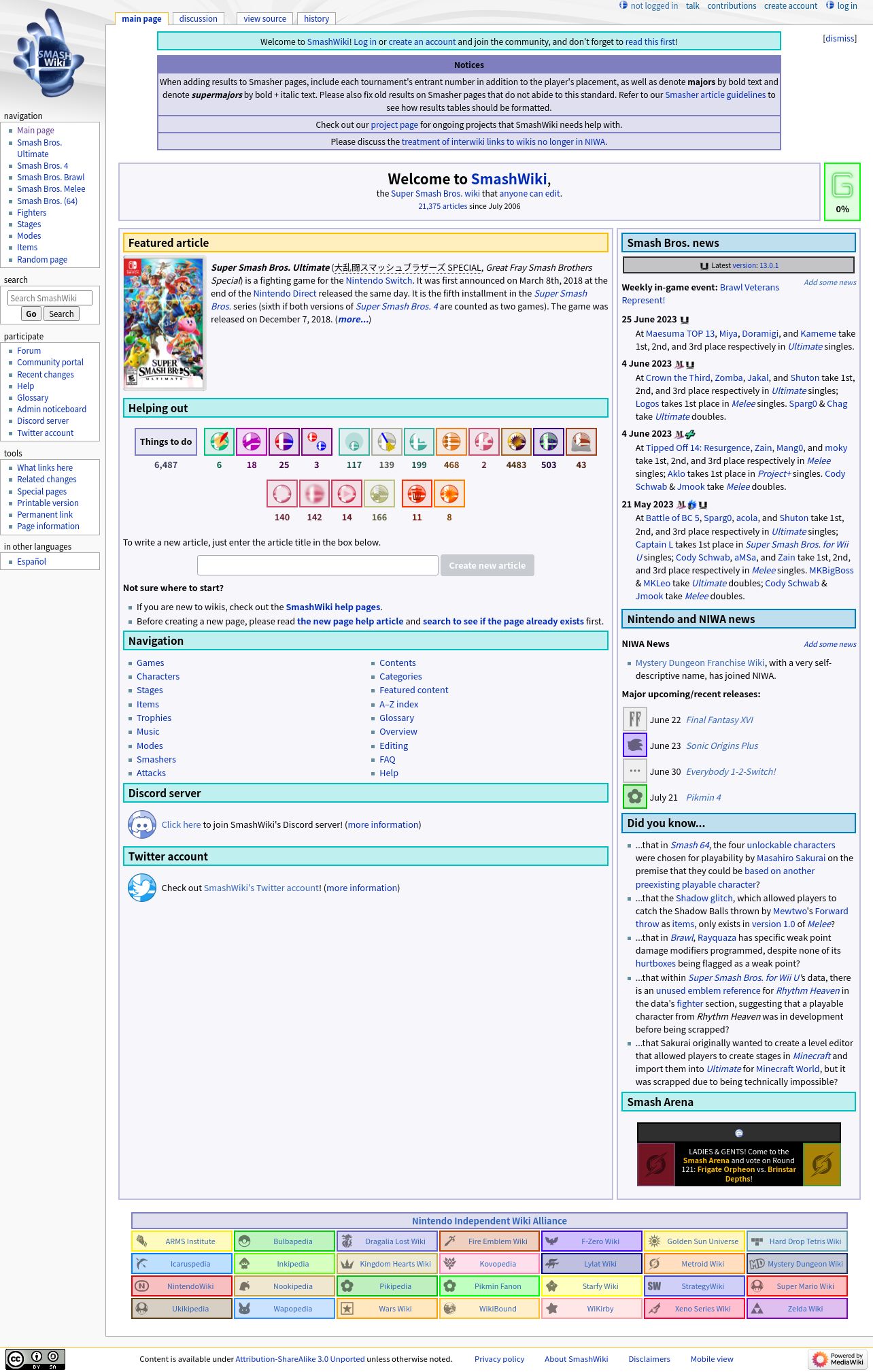Open the pink play-arrow icon above count 14

pyautogui.click(x=347, y=494)
